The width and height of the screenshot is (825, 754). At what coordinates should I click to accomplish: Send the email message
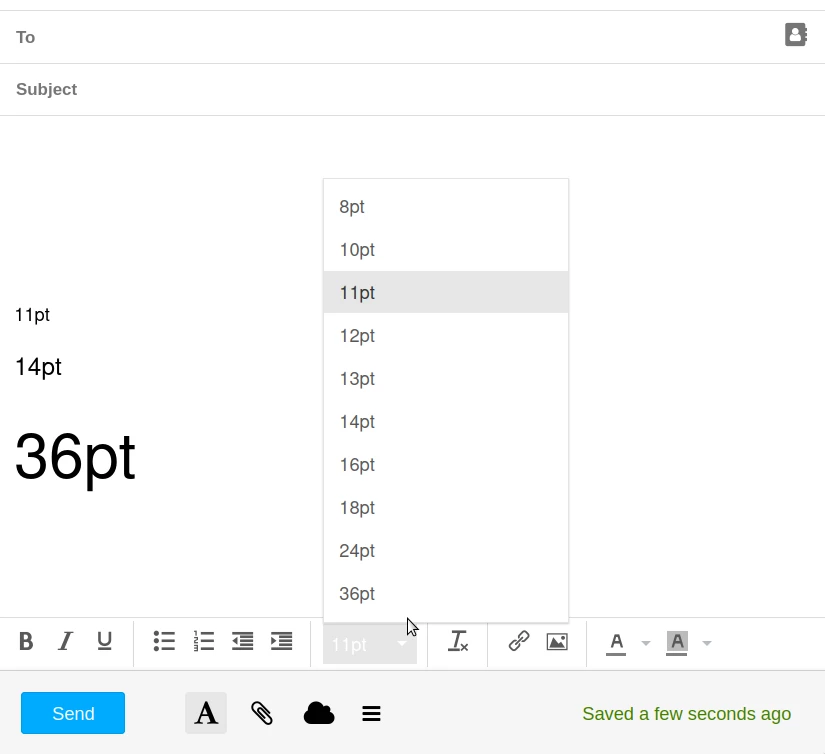click(73, 713)
